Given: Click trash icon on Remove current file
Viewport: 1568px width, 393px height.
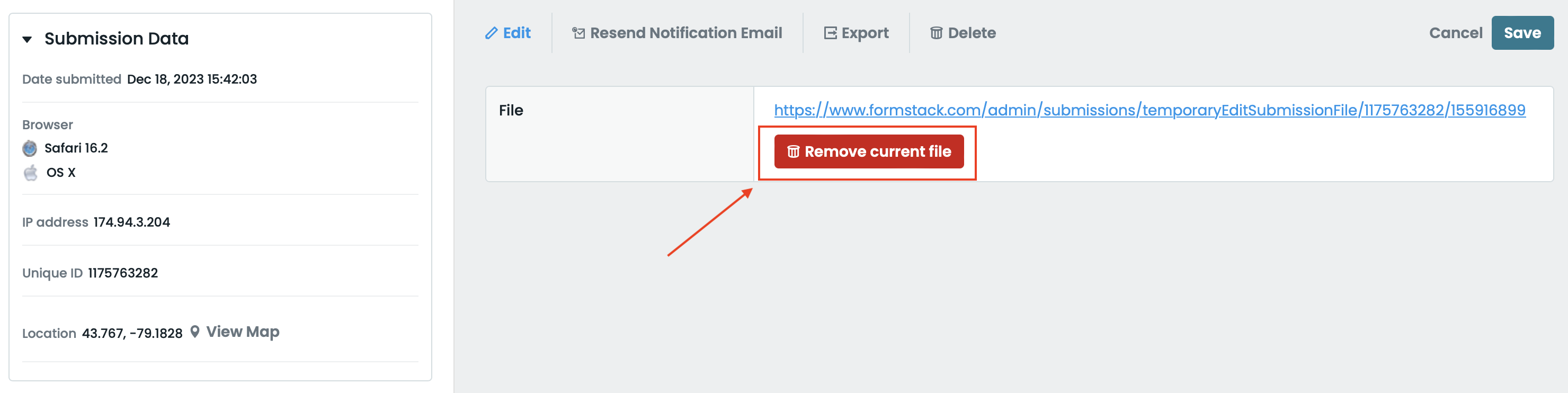Looking at the screenshot, I should (792, 151).
